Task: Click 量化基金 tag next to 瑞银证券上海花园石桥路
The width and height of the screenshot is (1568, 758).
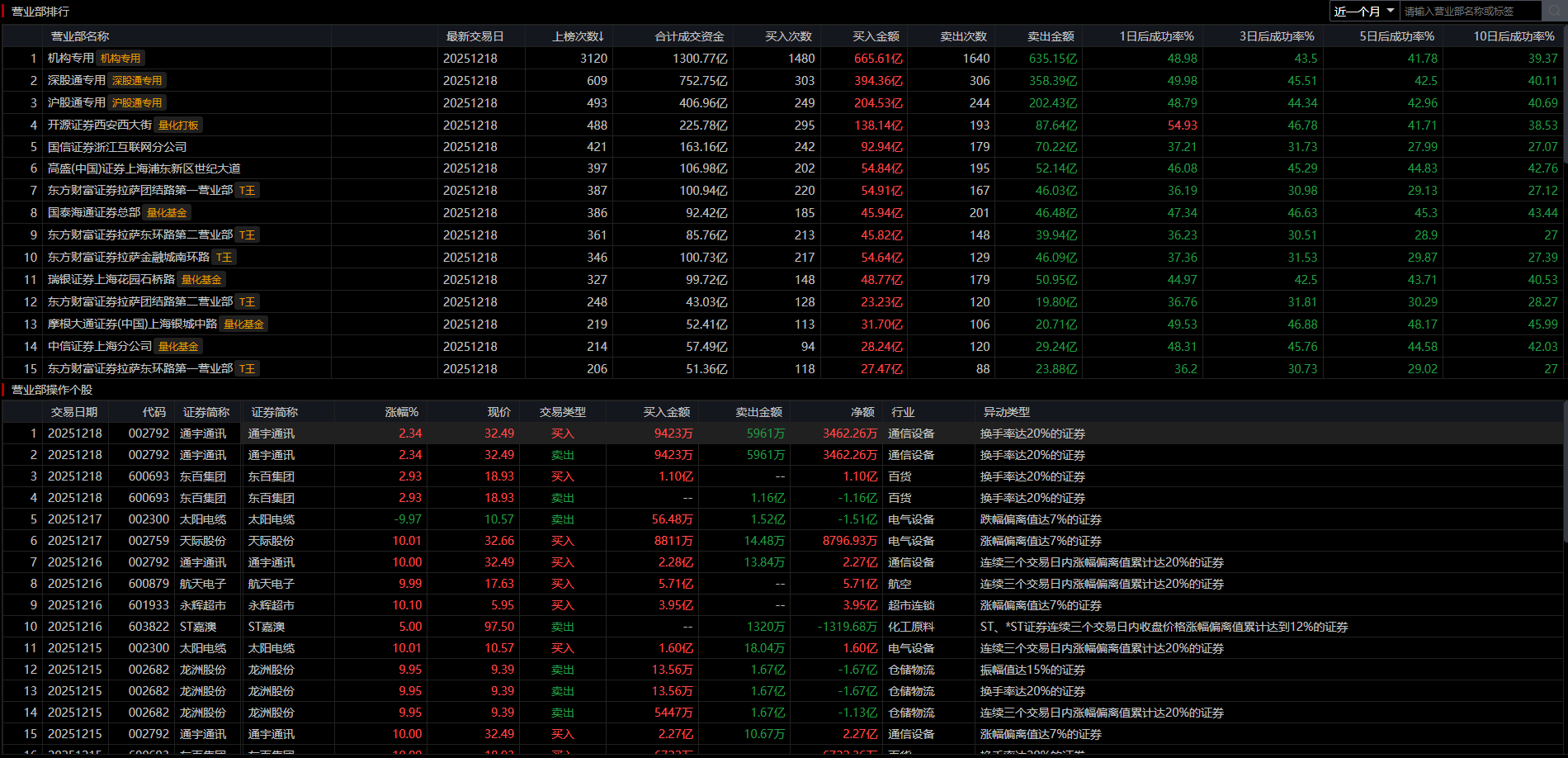Action: pos(201,280)
